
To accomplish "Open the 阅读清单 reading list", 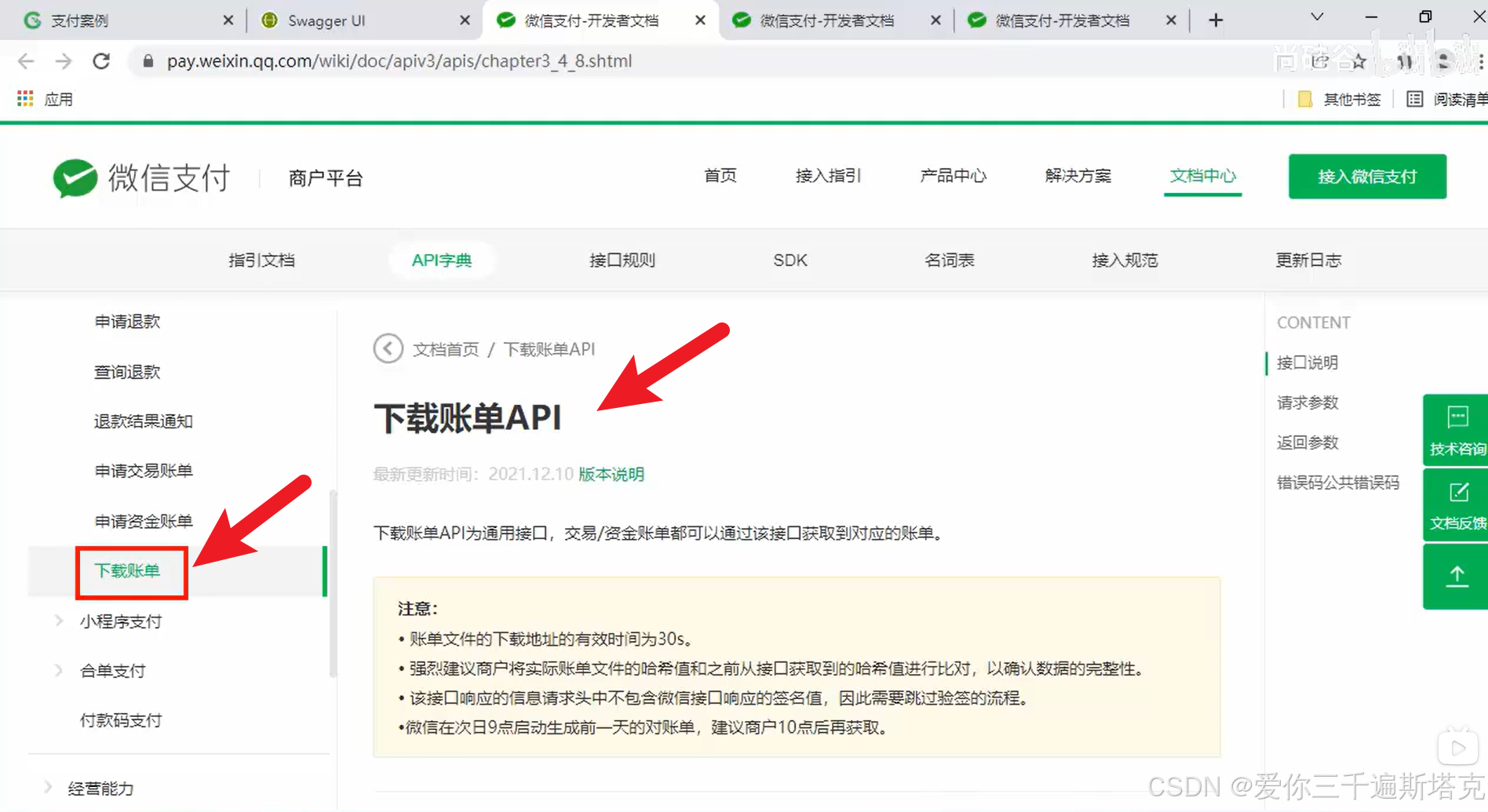I will pyautogui.click(x=1447, y=99).
